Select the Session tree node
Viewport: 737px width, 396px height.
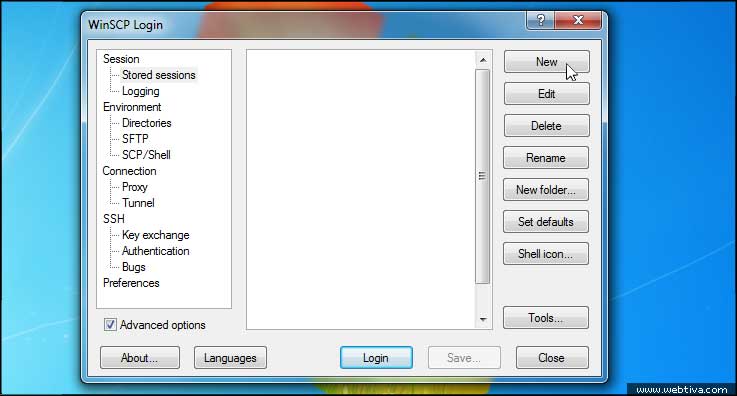tap(121, 59)
